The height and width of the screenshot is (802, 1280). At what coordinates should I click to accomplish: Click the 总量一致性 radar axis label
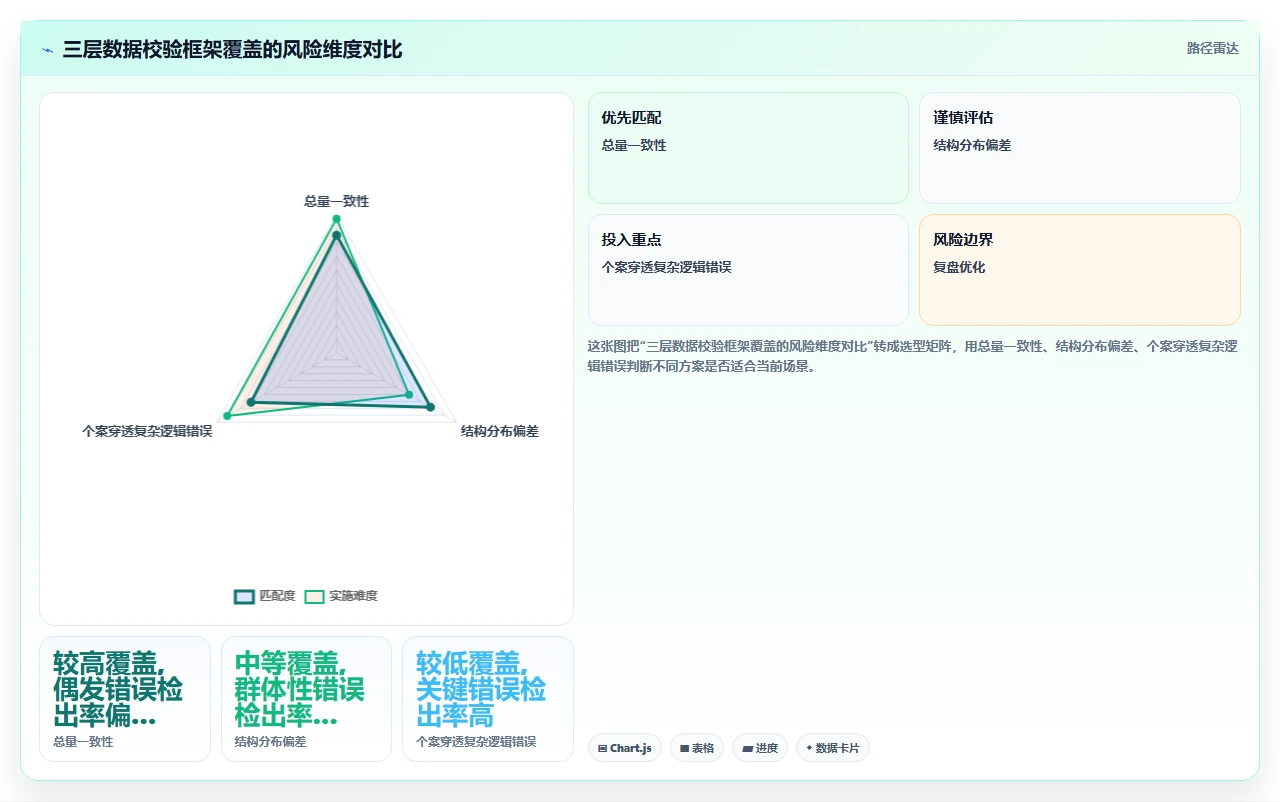click(336, 201)
